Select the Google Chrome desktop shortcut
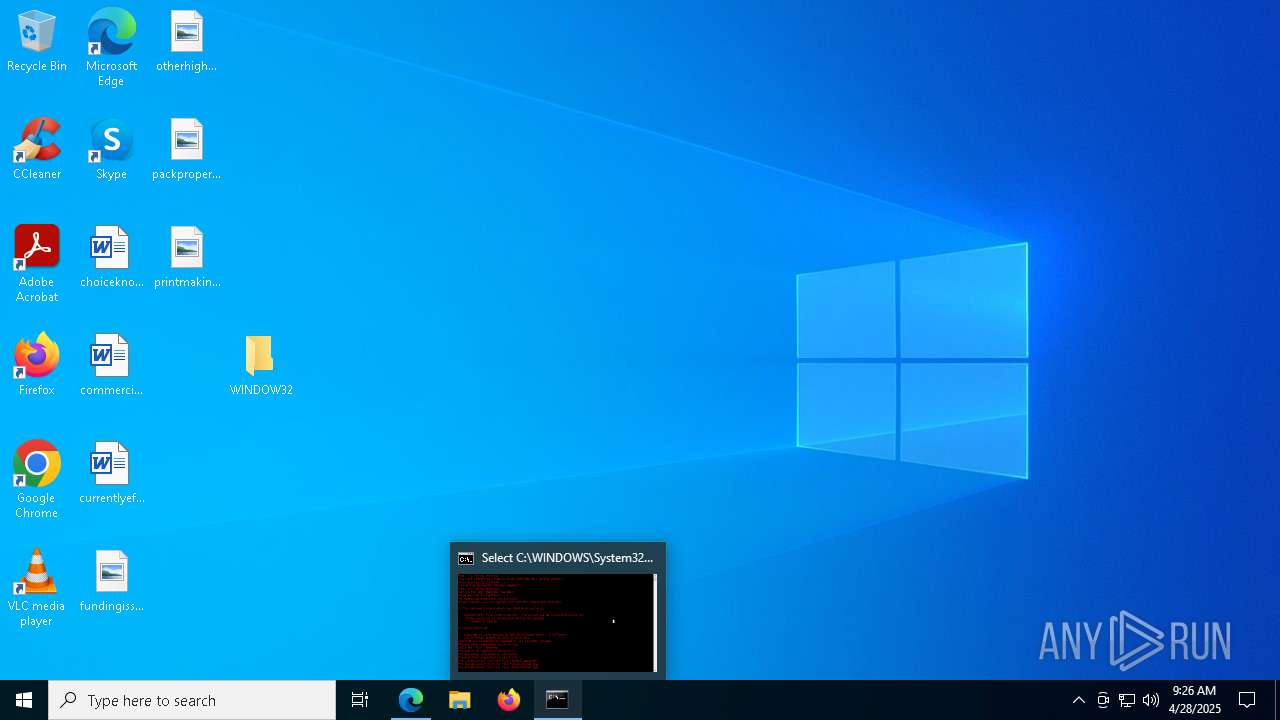 37,480
